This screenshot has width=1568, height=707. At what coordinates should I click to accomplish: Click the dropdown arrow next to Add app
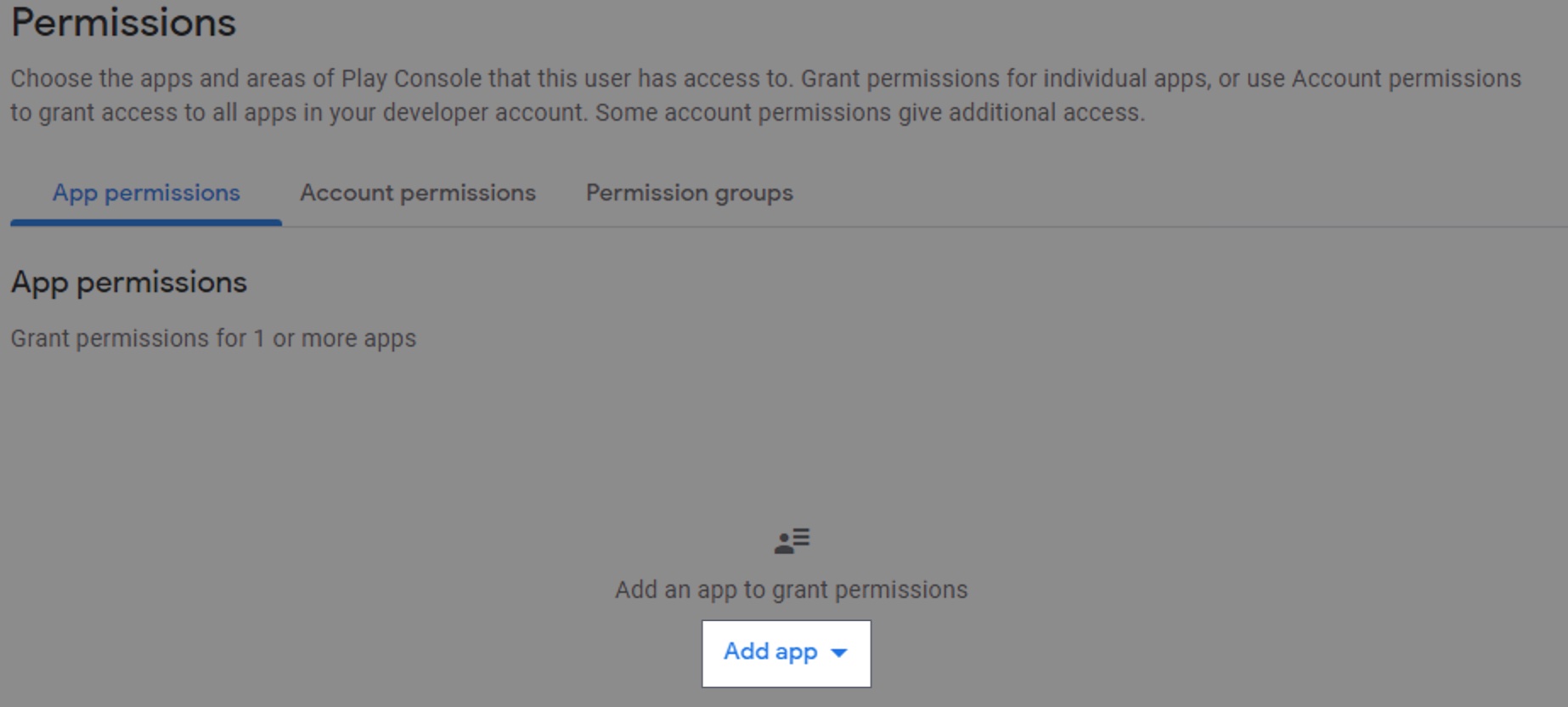pyautogui.click(x=839, y=653)
